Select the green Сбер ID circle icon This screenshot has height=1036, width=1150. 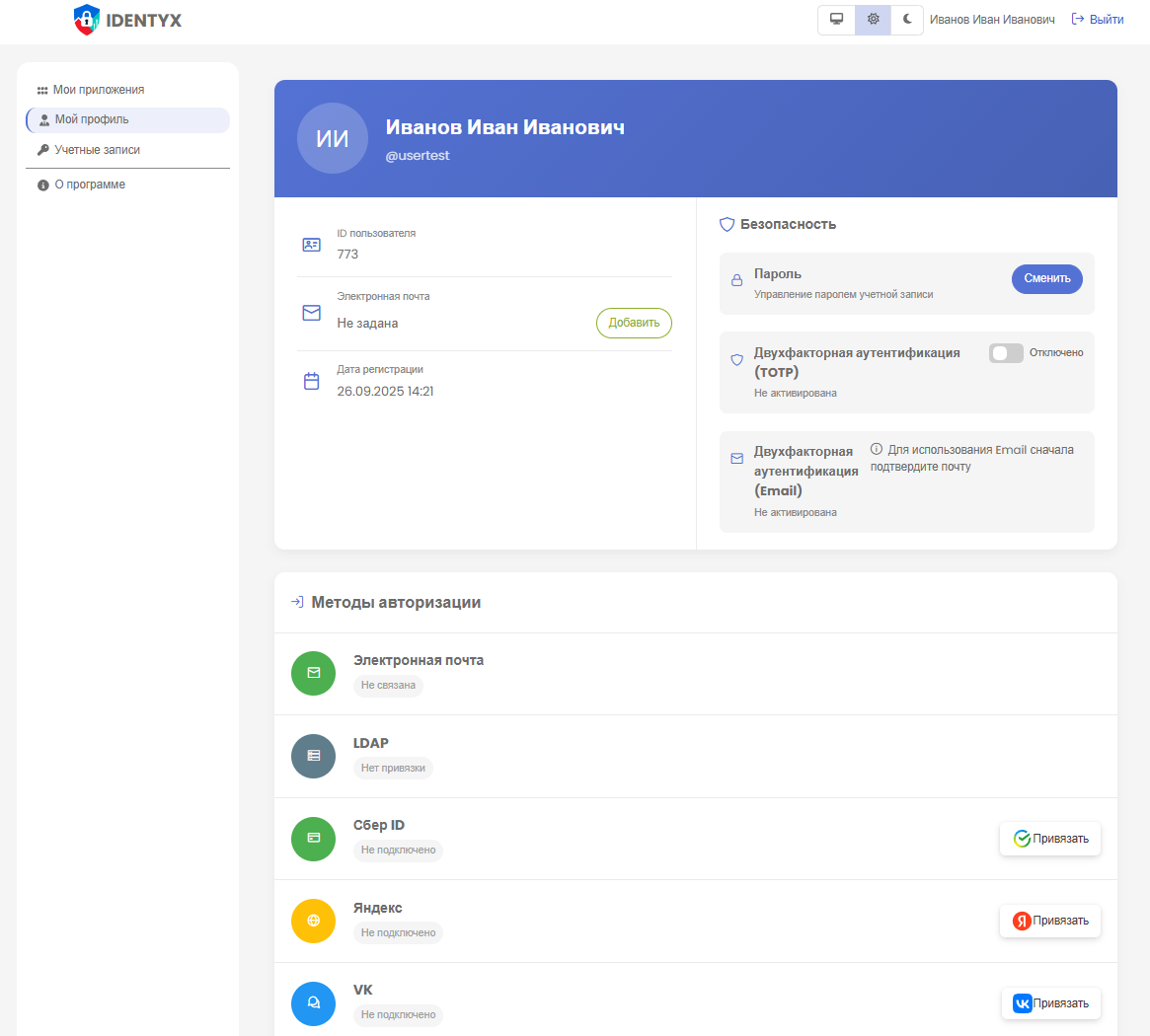313,839
